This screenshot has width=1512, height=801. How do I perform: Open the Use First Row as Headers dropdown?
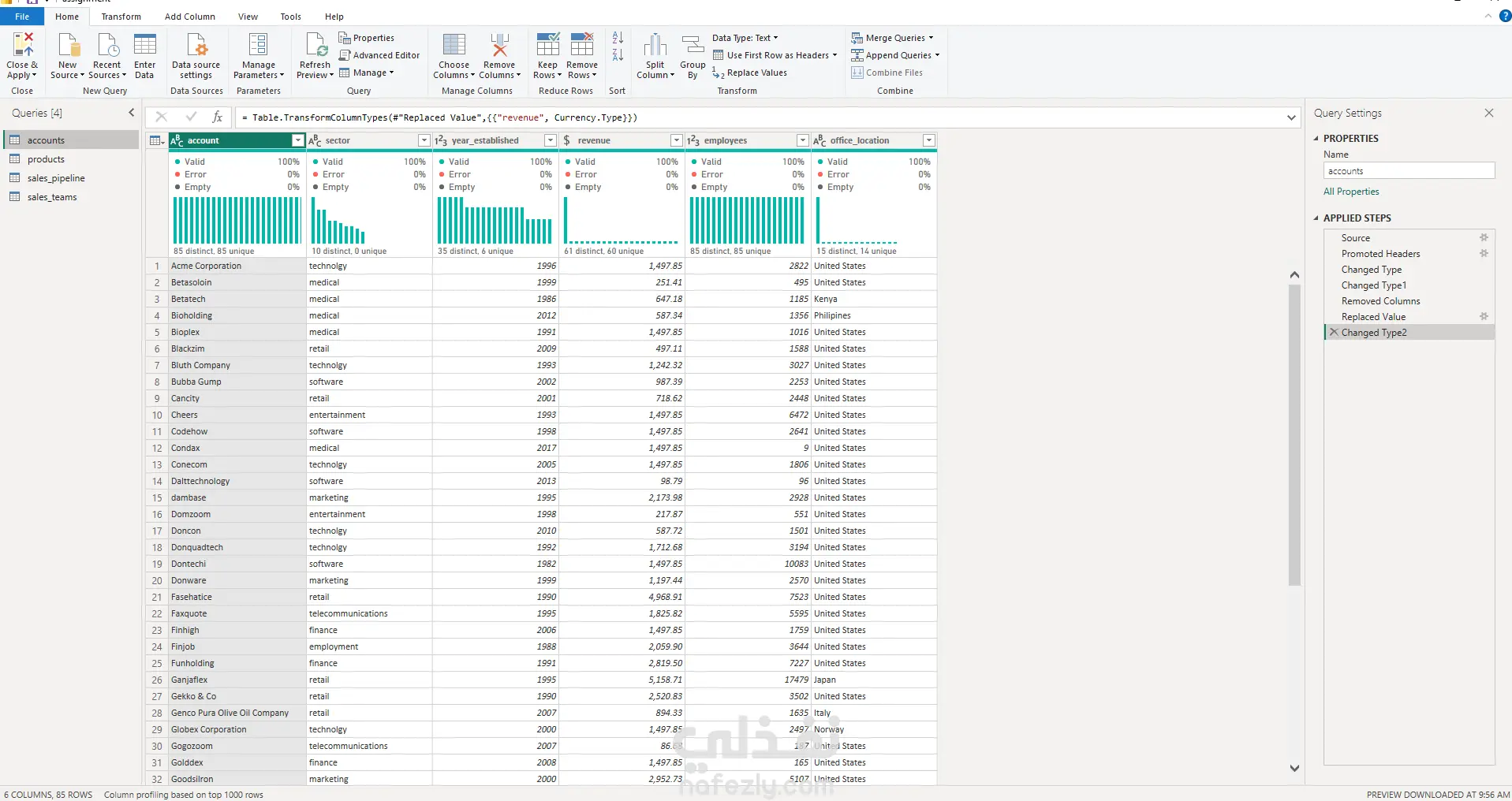(775, 55)
